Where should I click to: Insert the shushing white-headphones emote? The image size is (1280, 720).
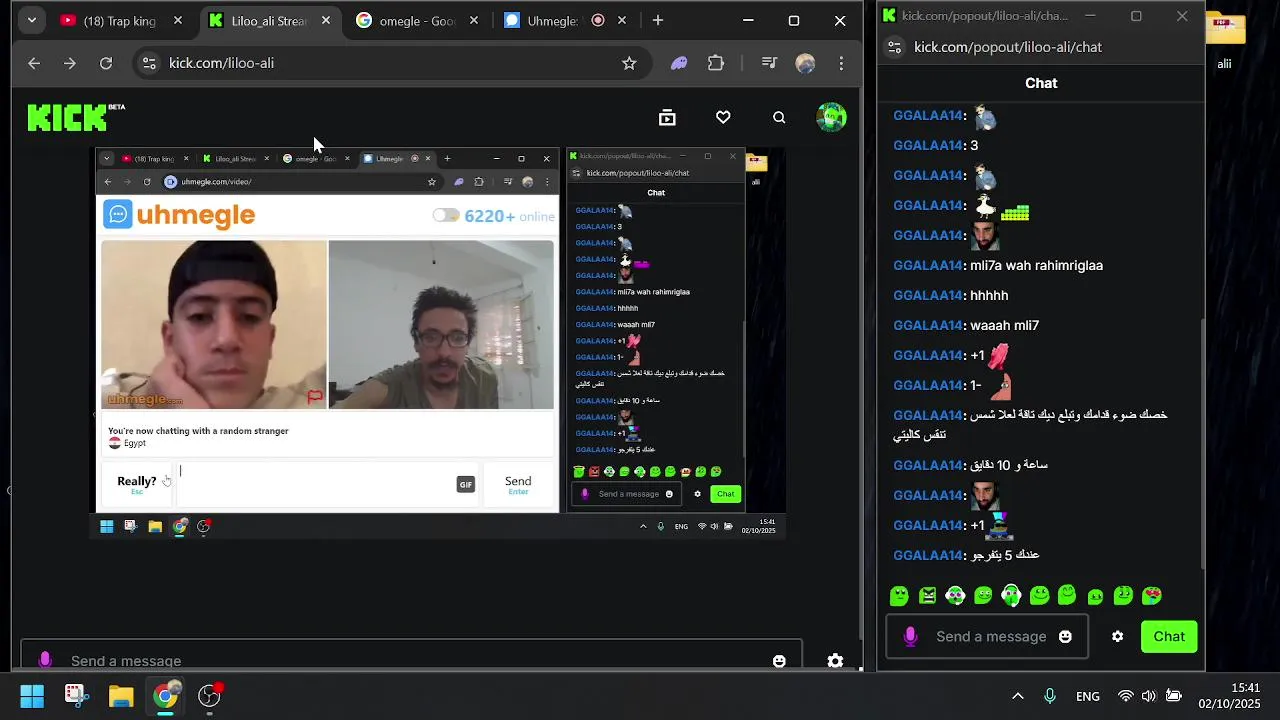coord(1011,595)
